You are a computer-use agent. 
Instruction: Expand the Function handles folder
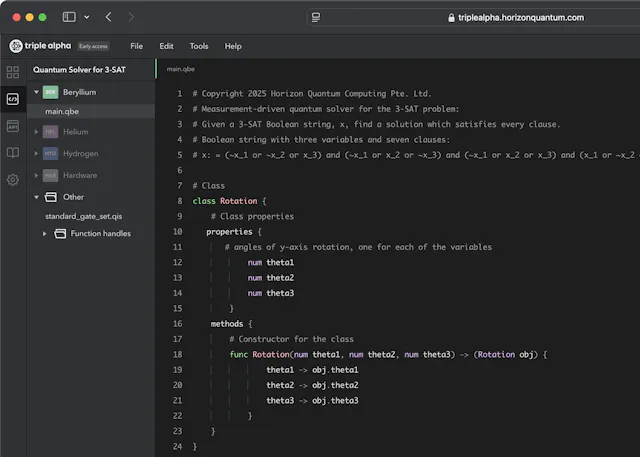44,234
